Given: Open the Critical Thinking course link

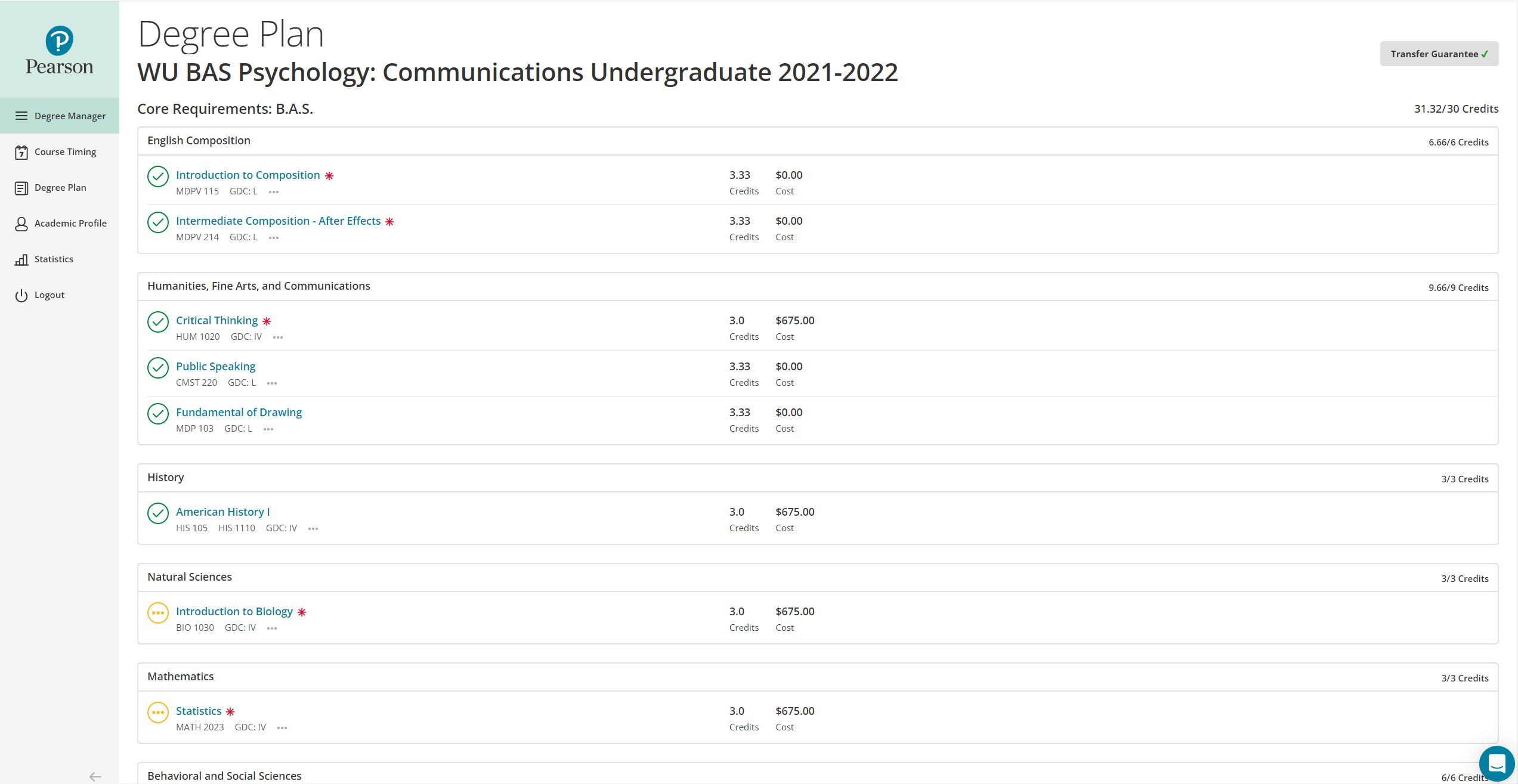Looking at the screenshot, I should point(217,321).
